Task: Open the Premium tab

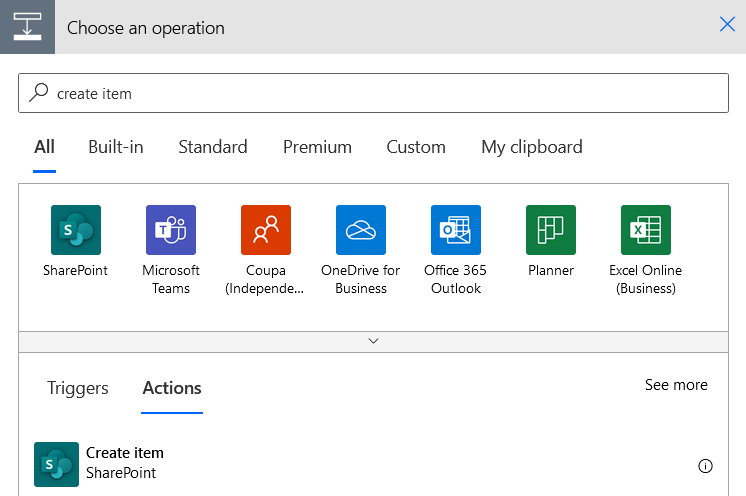Action: click(x=317, y=147)
